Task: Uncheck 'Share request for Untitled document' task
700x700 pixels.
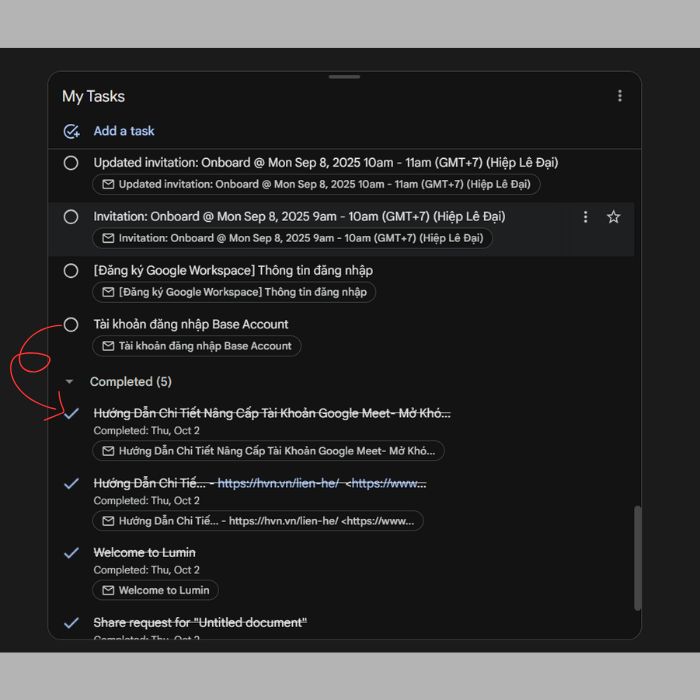Action: pos(71,623)
